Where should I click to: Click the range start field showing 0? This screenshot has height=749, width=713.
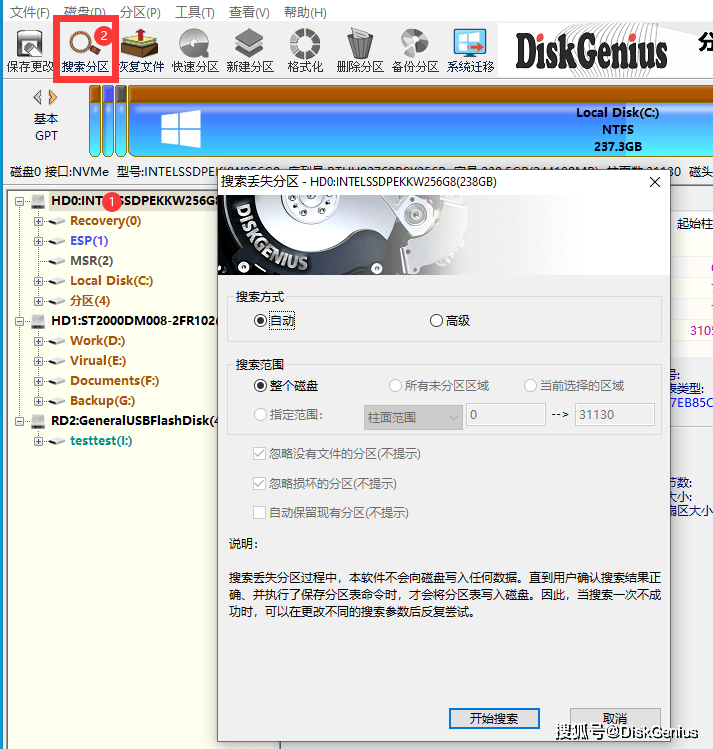pyautogui.click(x=506, y=415)
